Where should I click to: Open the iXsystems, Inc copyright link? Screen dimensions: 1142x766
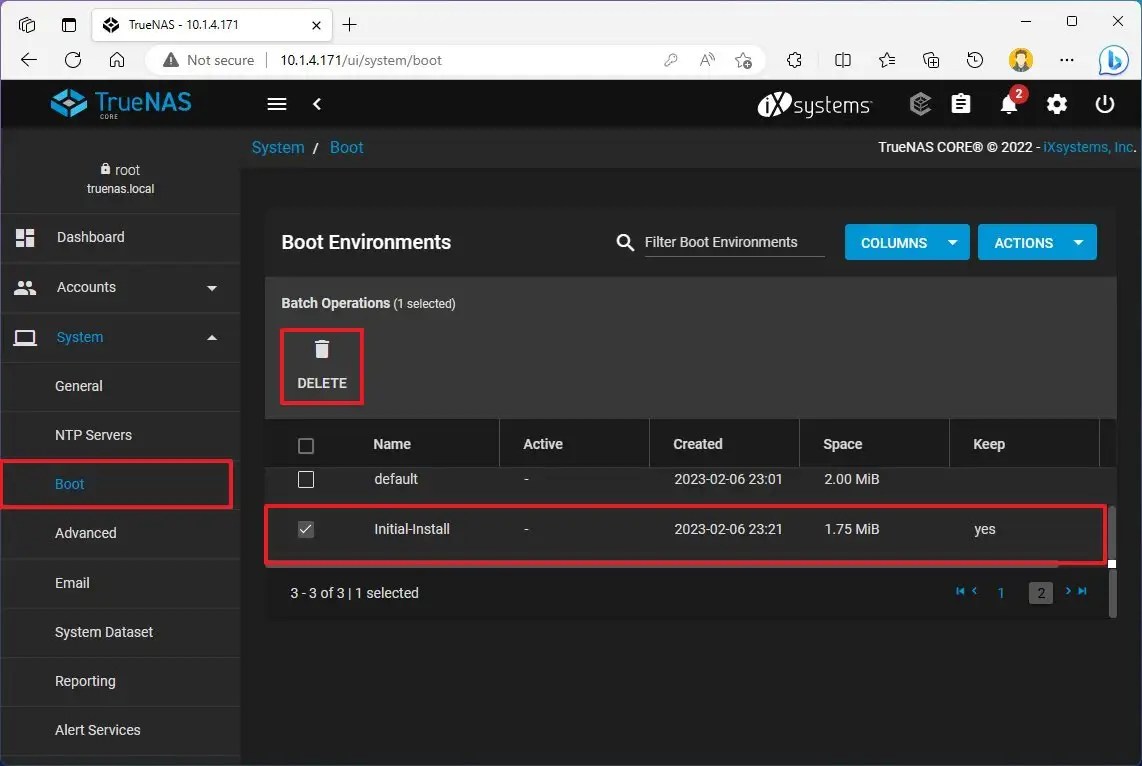(1086, 146)
